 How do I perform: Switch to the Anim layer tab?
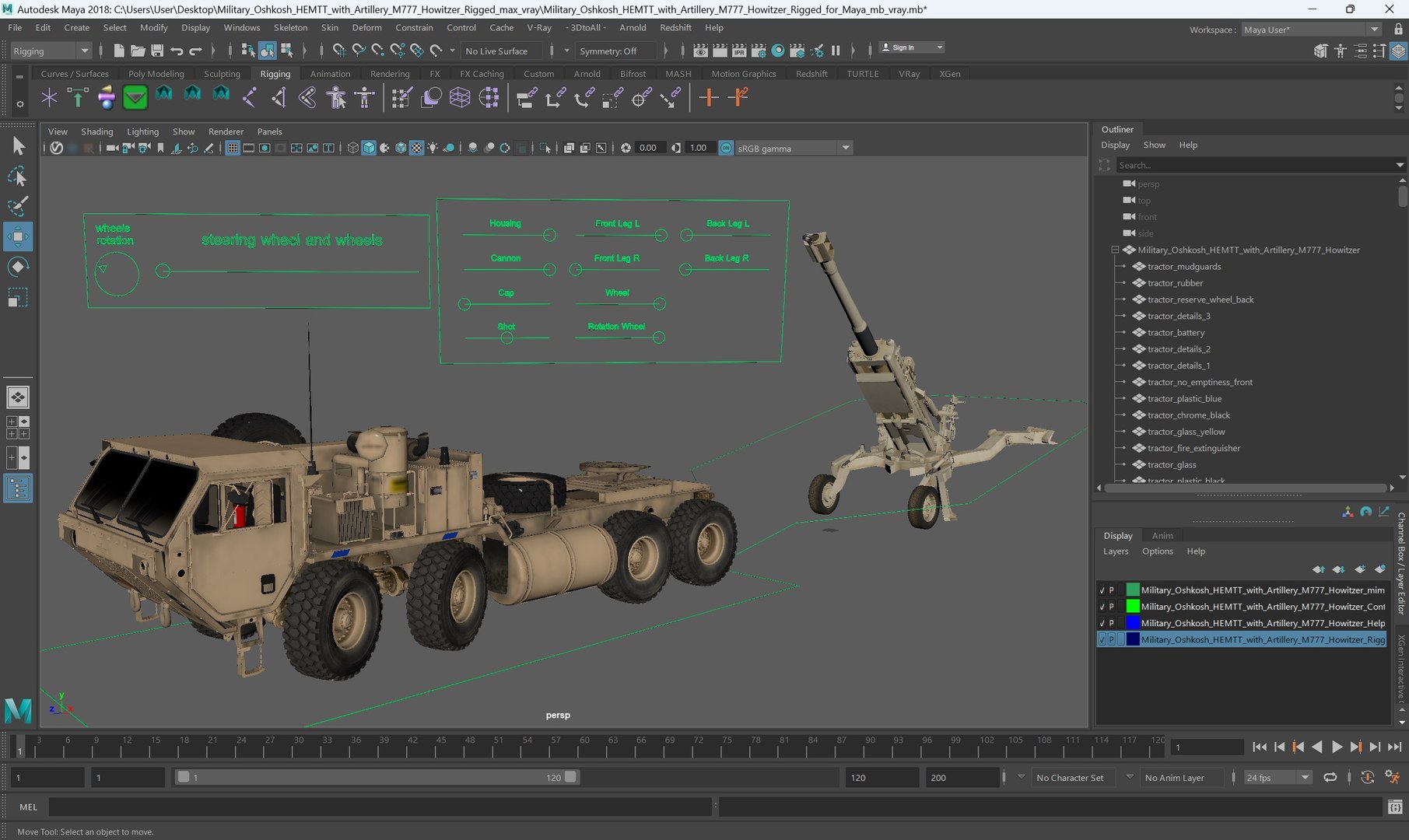1162,535
